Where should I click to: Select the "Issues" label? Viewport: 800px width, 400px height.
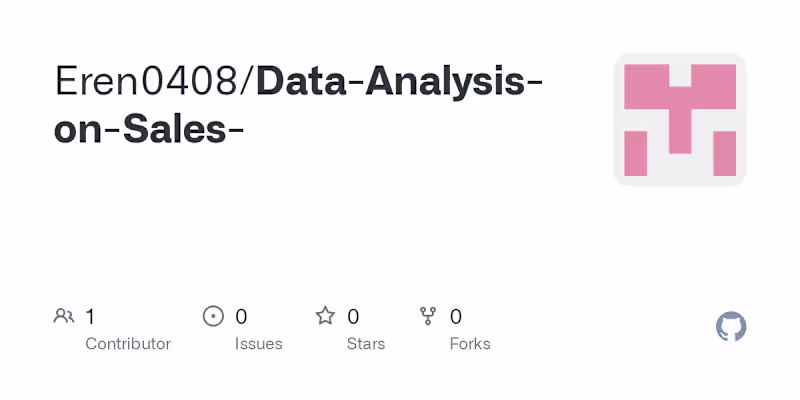[x=258, y=344]
